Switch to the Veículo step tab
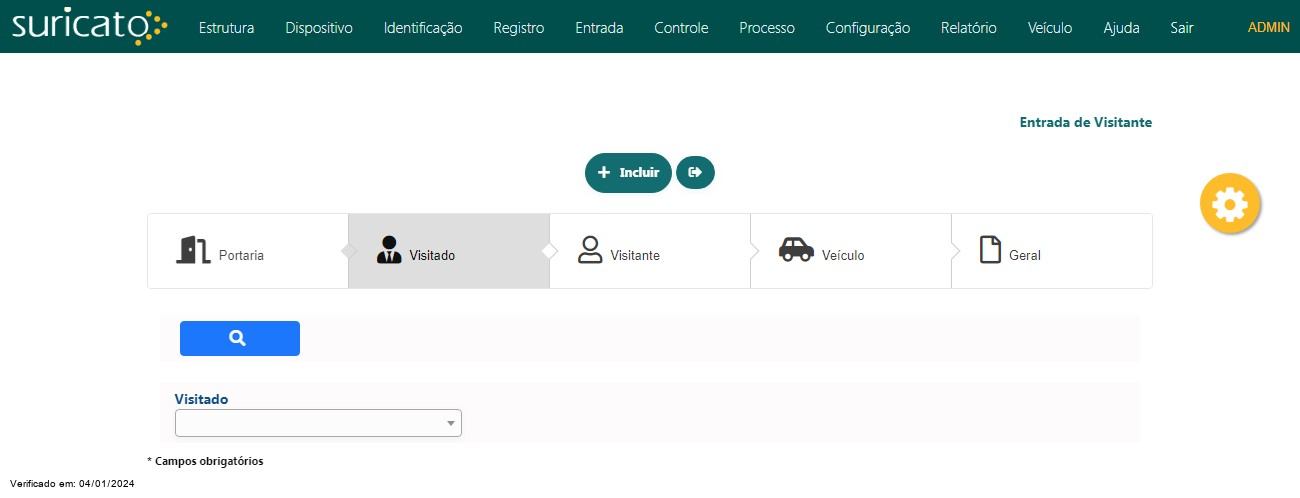The height and width of the screenshot is (498, 1300). 851,251
